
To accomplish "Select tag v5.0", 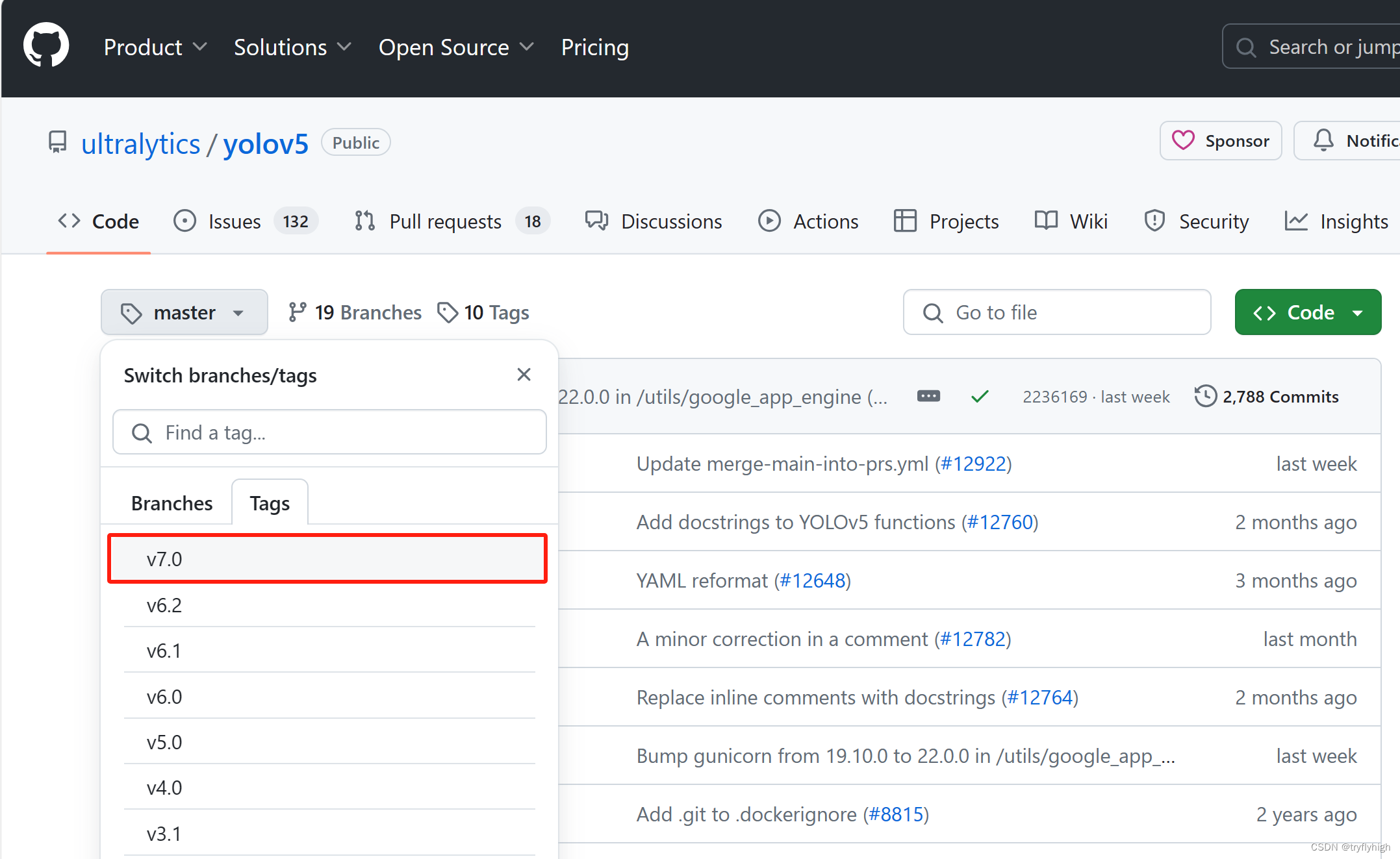I will tap(329, 742).
